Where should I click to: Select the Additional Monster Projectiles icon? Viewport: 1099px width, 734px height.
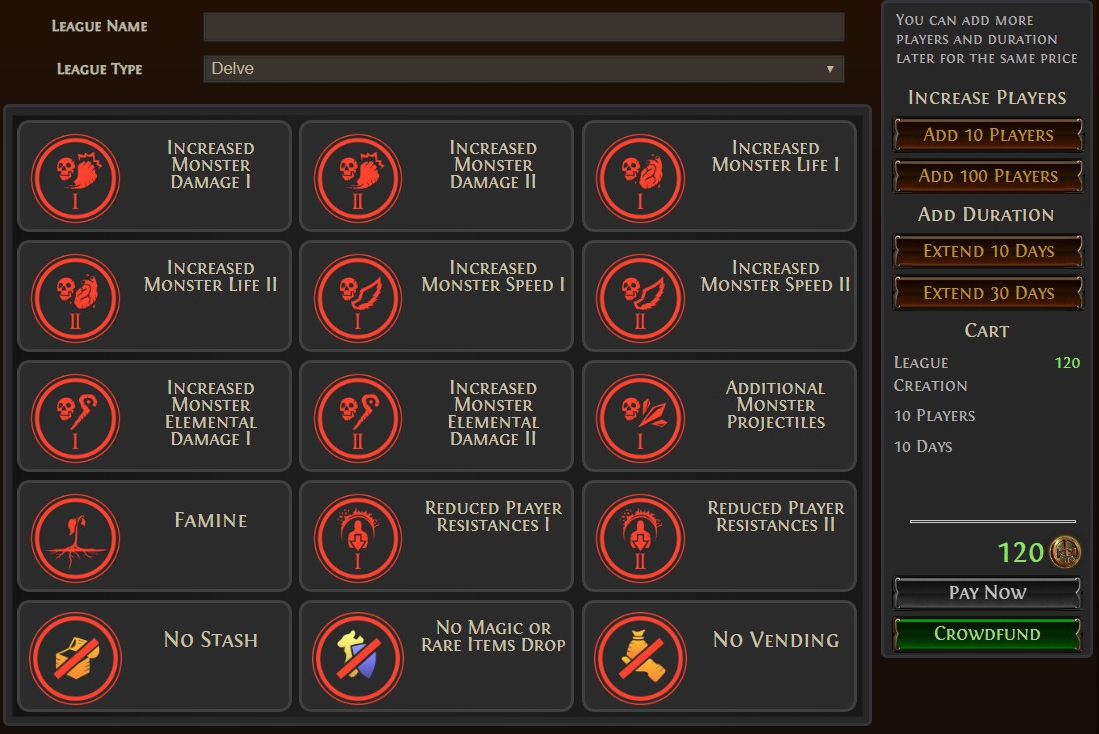click(640, 418)
